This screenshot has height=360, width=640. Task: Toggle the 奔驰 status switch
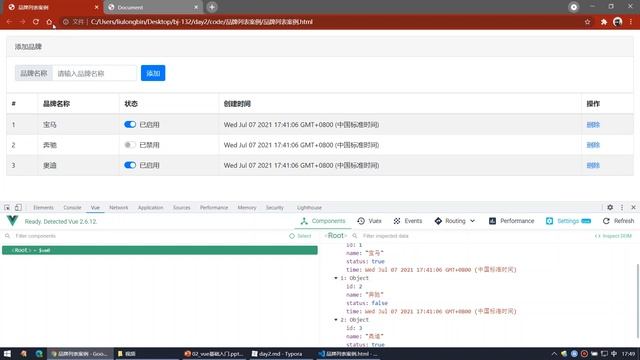(x=130, y=145)
